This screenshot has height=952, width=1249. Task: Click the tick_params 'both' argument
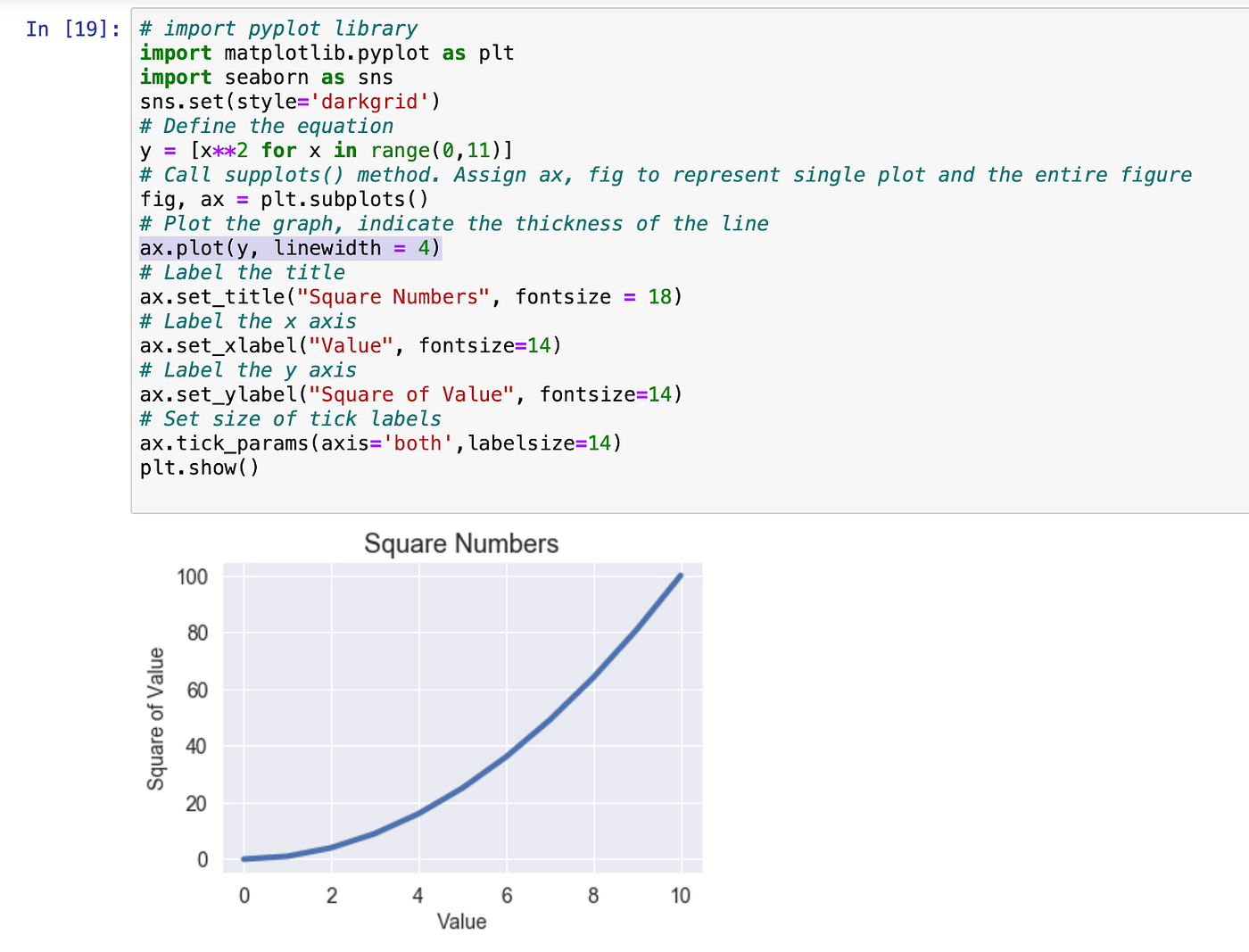click(419, 443)
